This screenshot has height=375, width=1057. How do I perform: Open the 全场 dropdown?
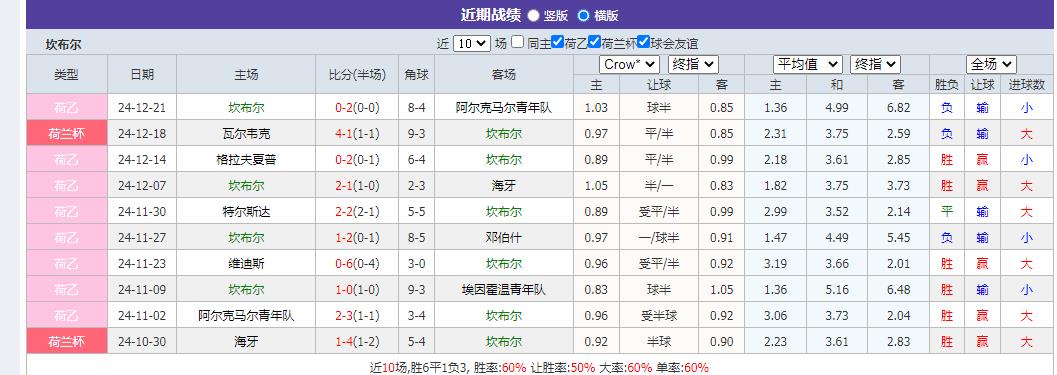pos(991,65)
